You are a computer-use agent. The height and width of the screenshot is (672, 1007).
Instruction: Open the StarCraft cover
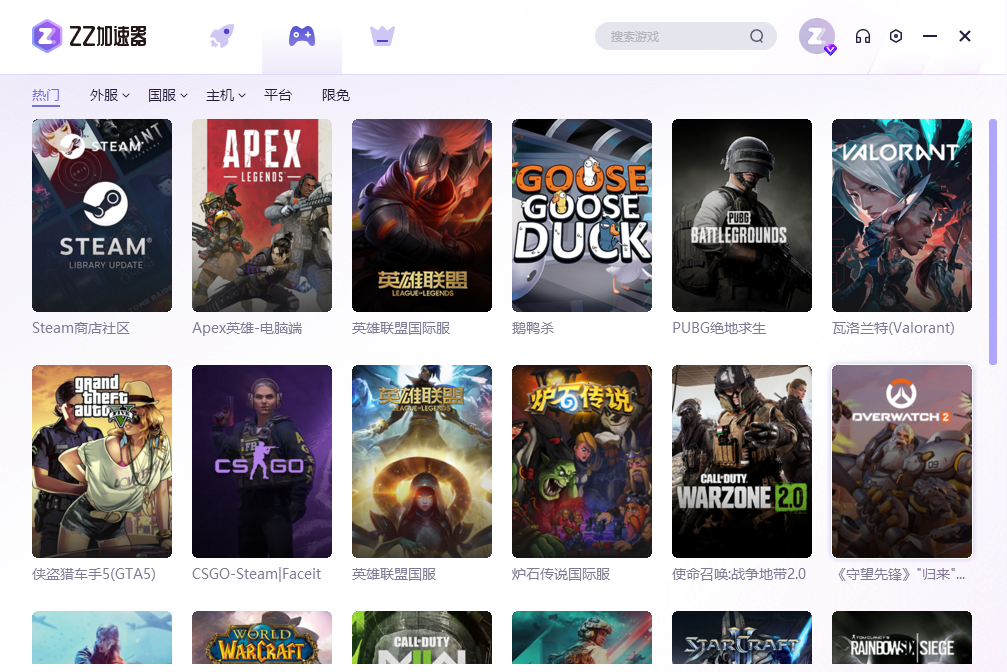pos(742,637)
